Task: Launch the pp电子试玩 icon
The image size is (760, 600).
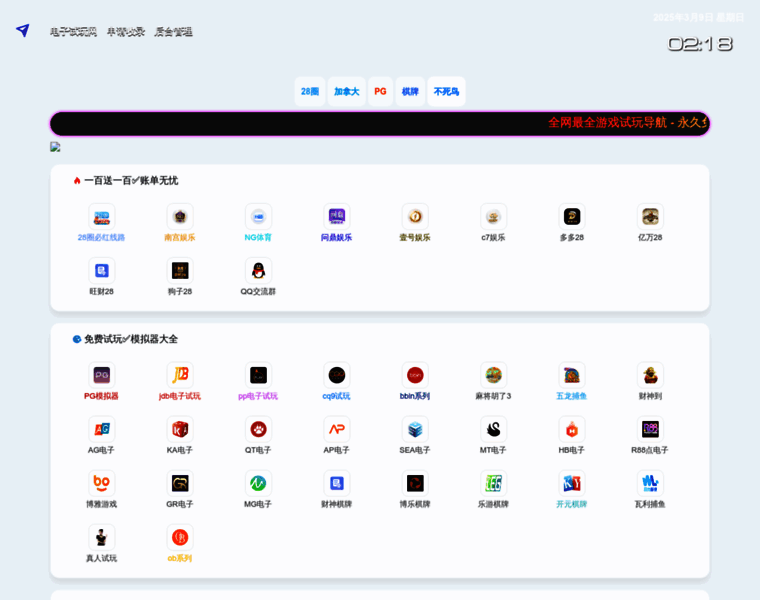Action: point(258,375)
